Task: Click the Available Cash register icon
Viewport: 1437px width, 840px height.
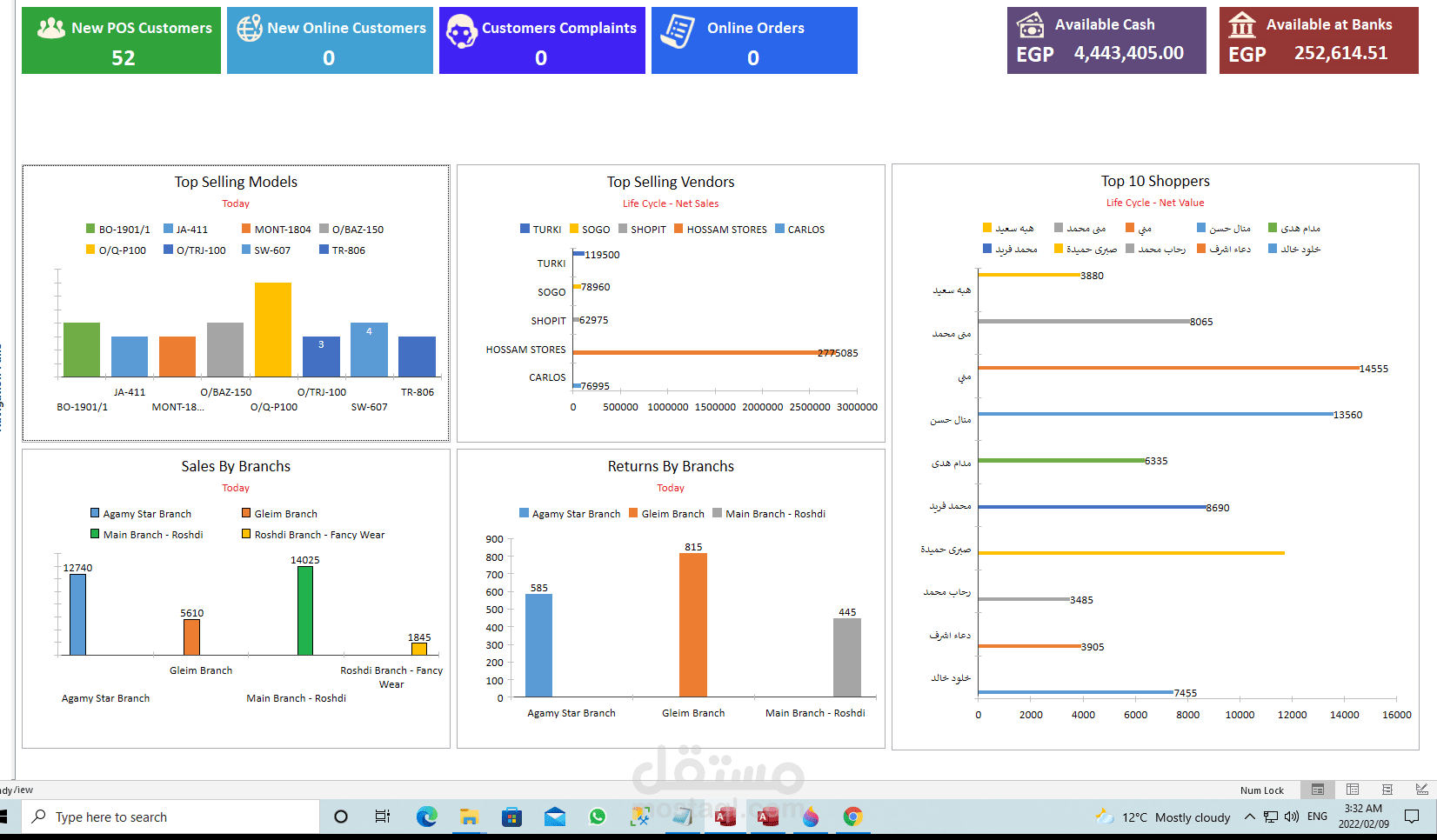Action: (x=1031, y=25)
